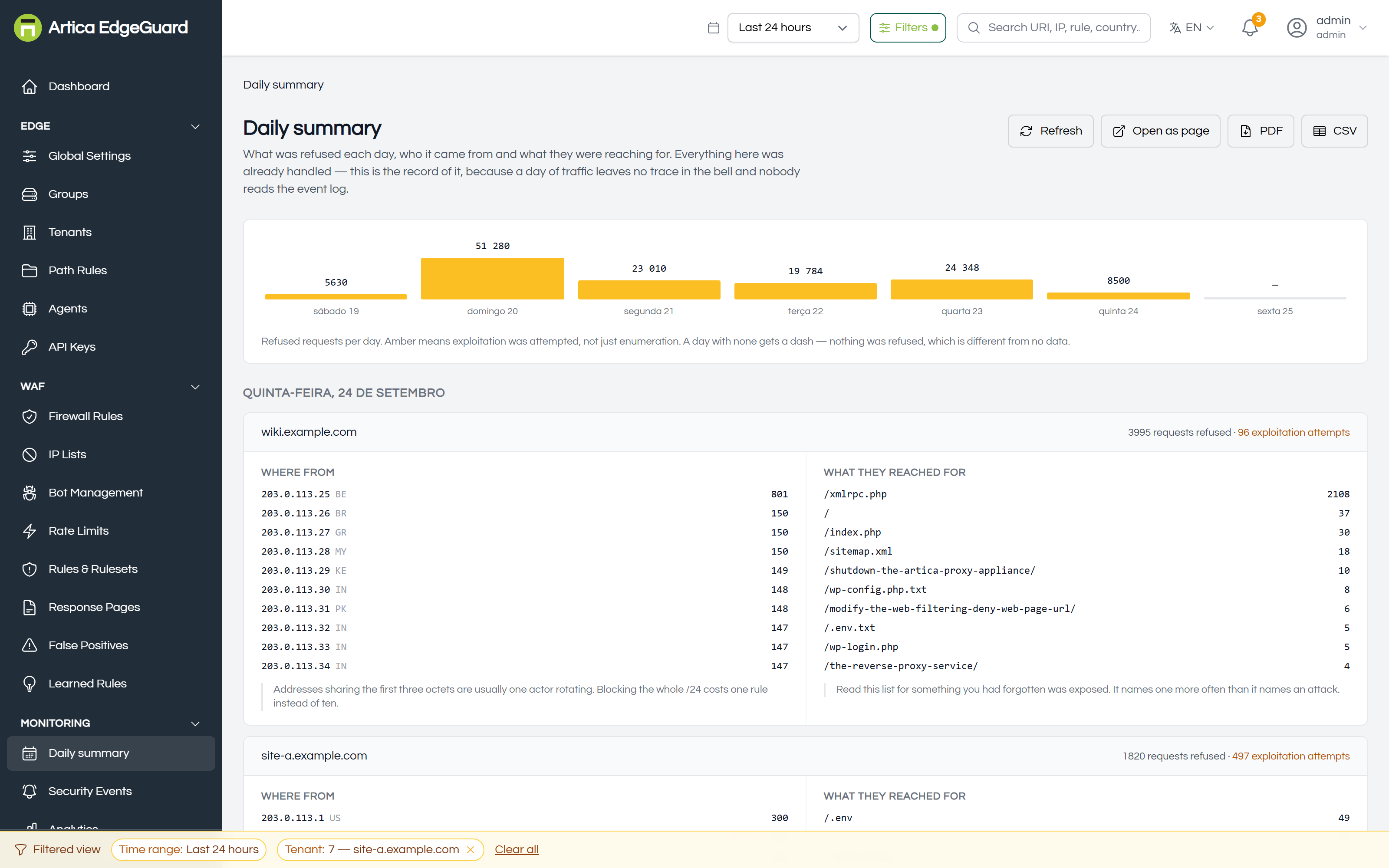The image size is (1389, 868).
Task: Open the notifications bell
Action: (x=1250, y=27)
